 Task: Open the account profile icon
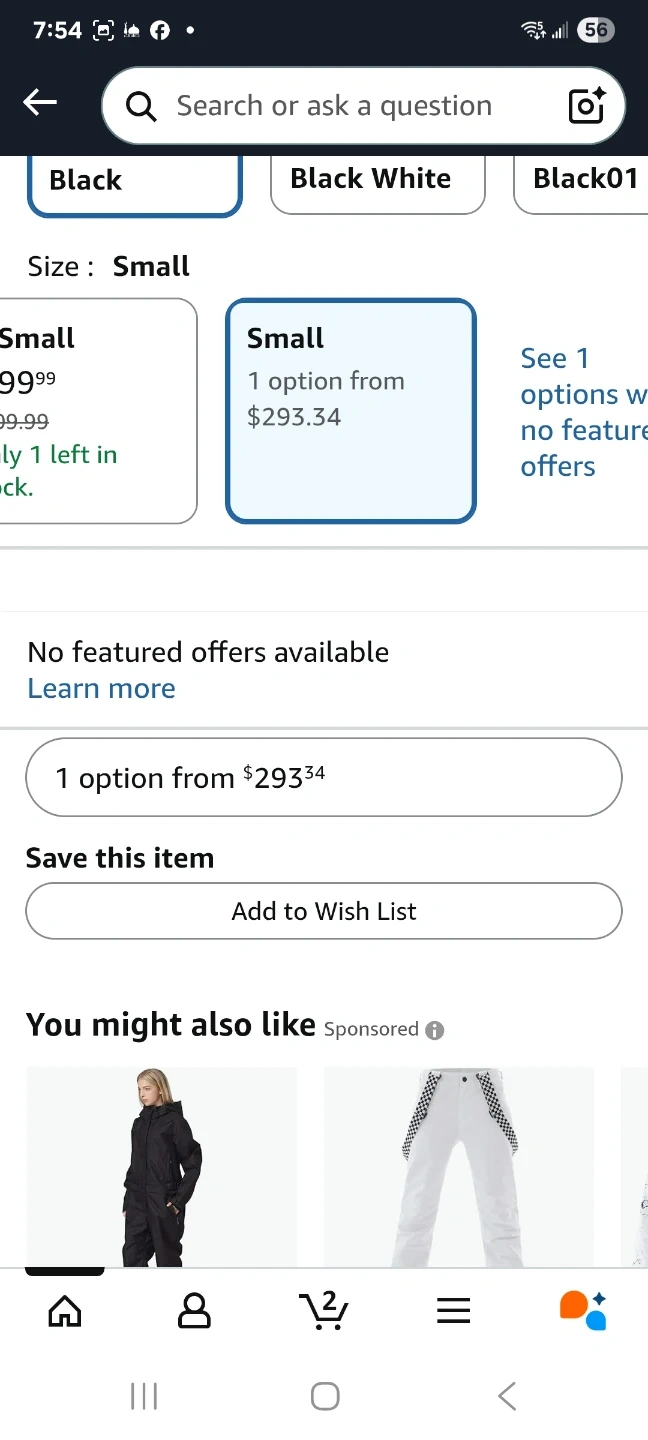click(194, 1311)
